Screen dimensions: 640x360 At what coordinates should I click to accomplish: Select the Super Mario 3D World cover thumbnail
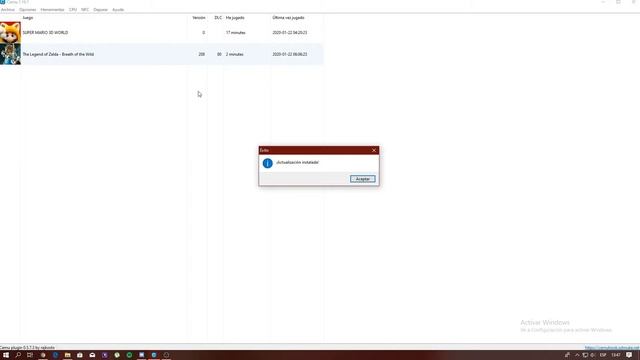click(x=10, y=33)
